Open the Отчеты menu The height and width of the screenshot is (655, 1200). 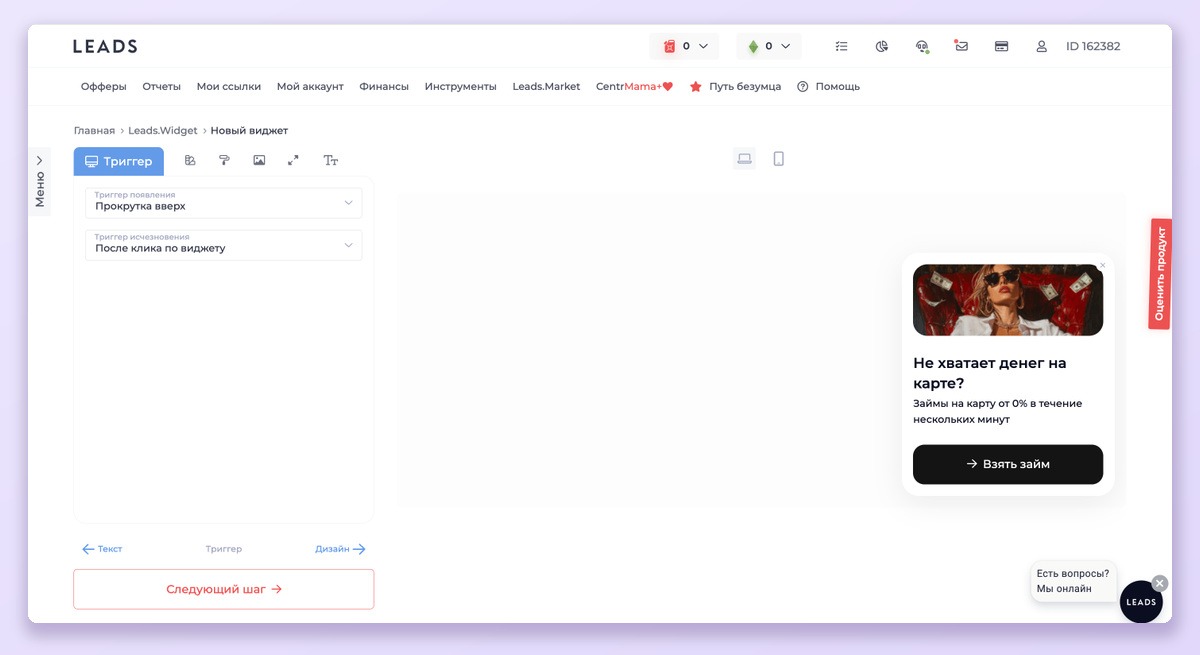162,87
